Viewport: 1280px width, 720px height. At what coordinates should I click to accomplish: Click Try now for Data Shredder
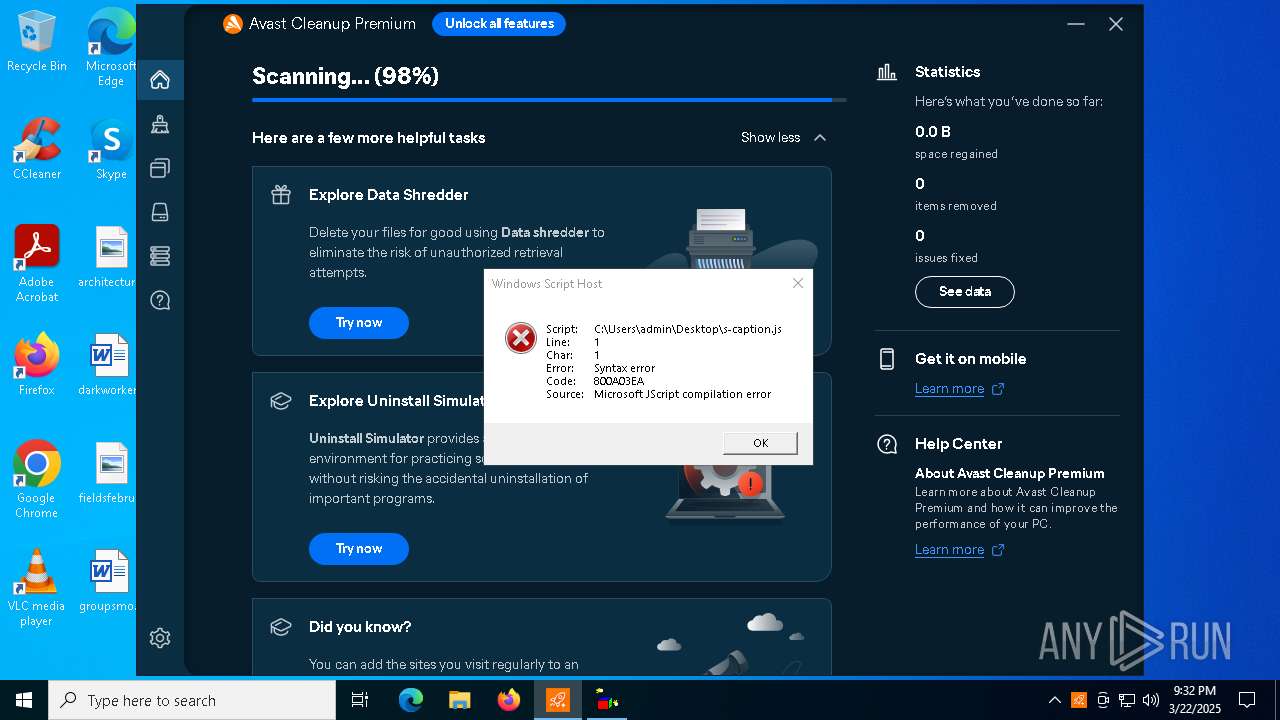[359, 323]
